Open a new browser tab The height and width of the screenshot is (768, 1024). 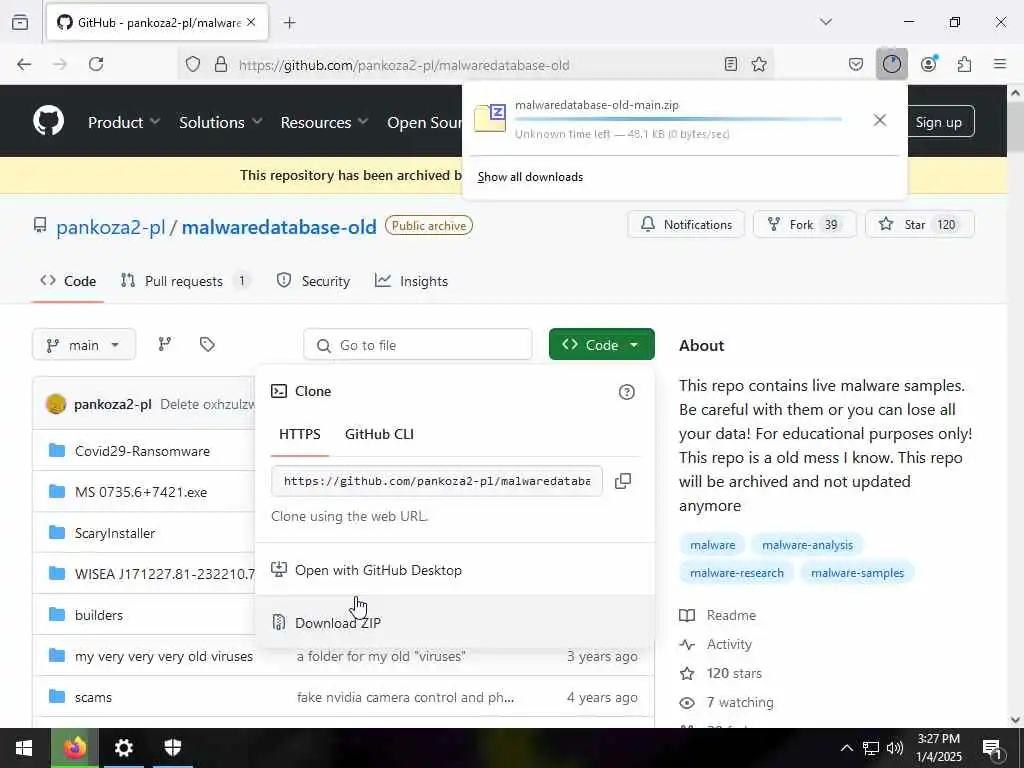(289, 23)
